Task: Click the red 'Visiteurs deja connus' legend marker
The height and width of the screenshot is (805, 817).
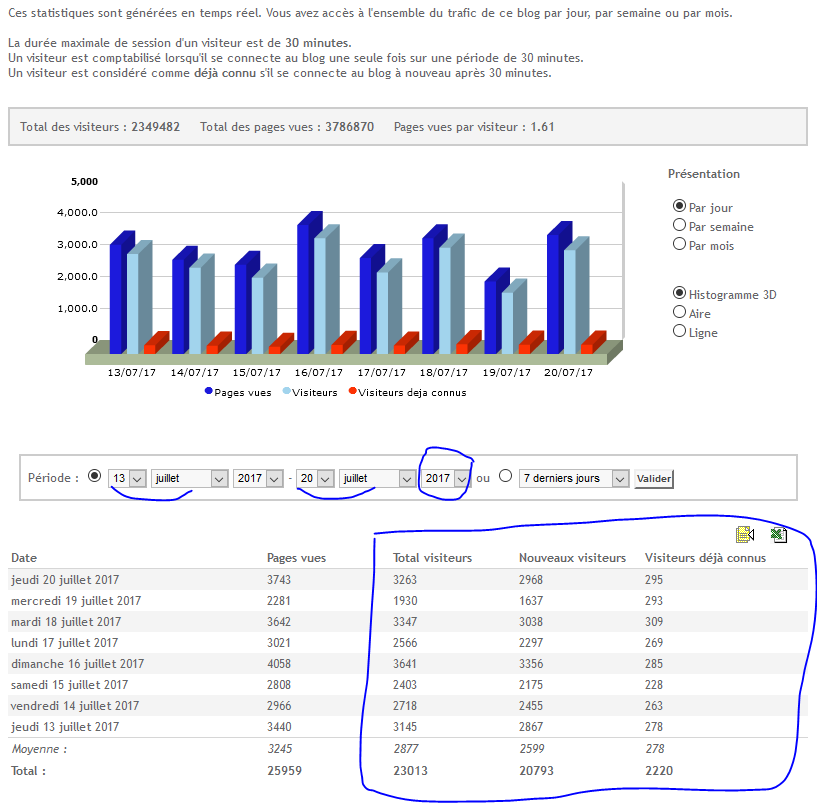Action: 353,391
